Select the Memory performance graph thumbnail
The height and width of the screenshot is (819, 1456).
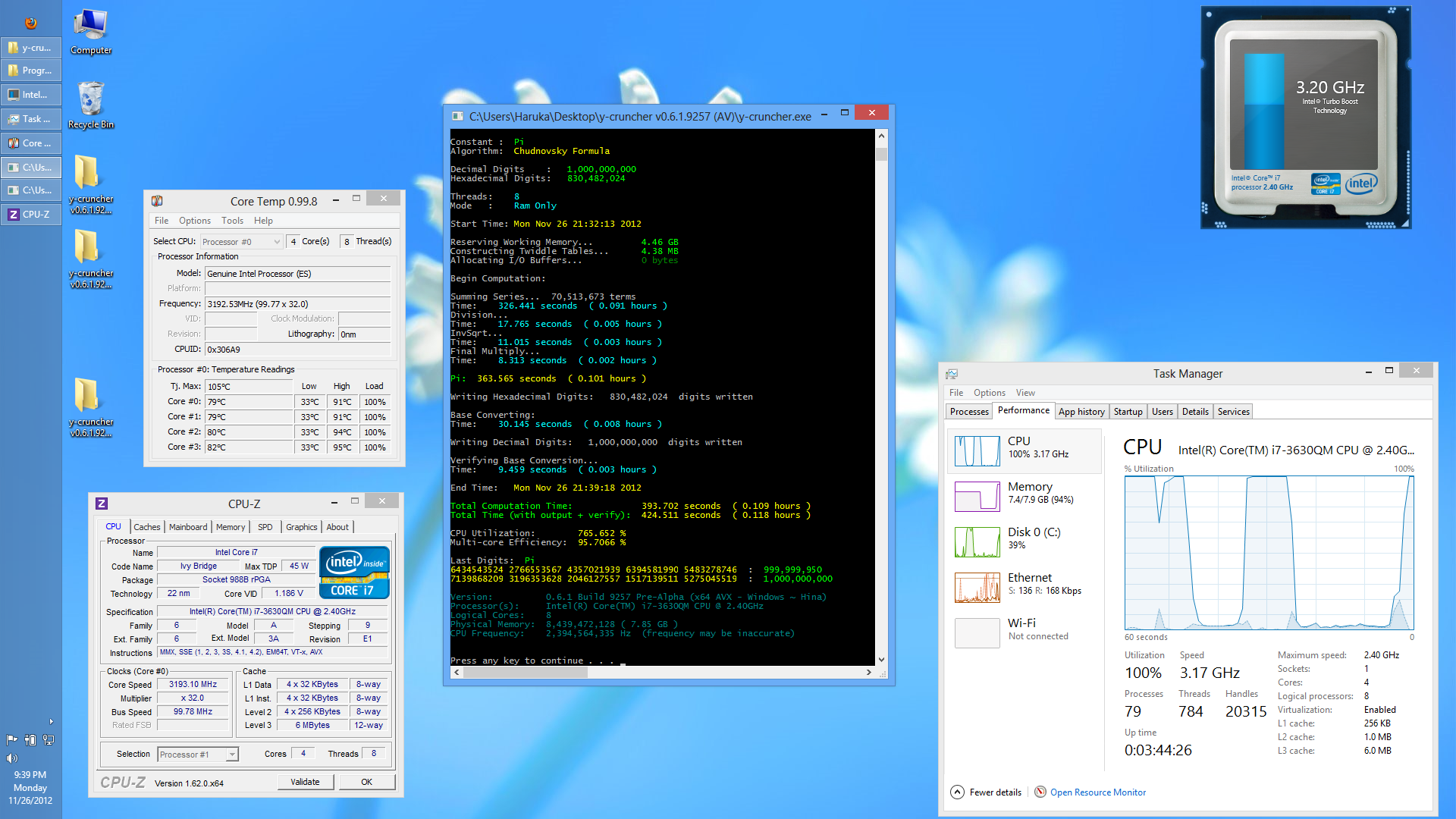click(x=977, y=497)
